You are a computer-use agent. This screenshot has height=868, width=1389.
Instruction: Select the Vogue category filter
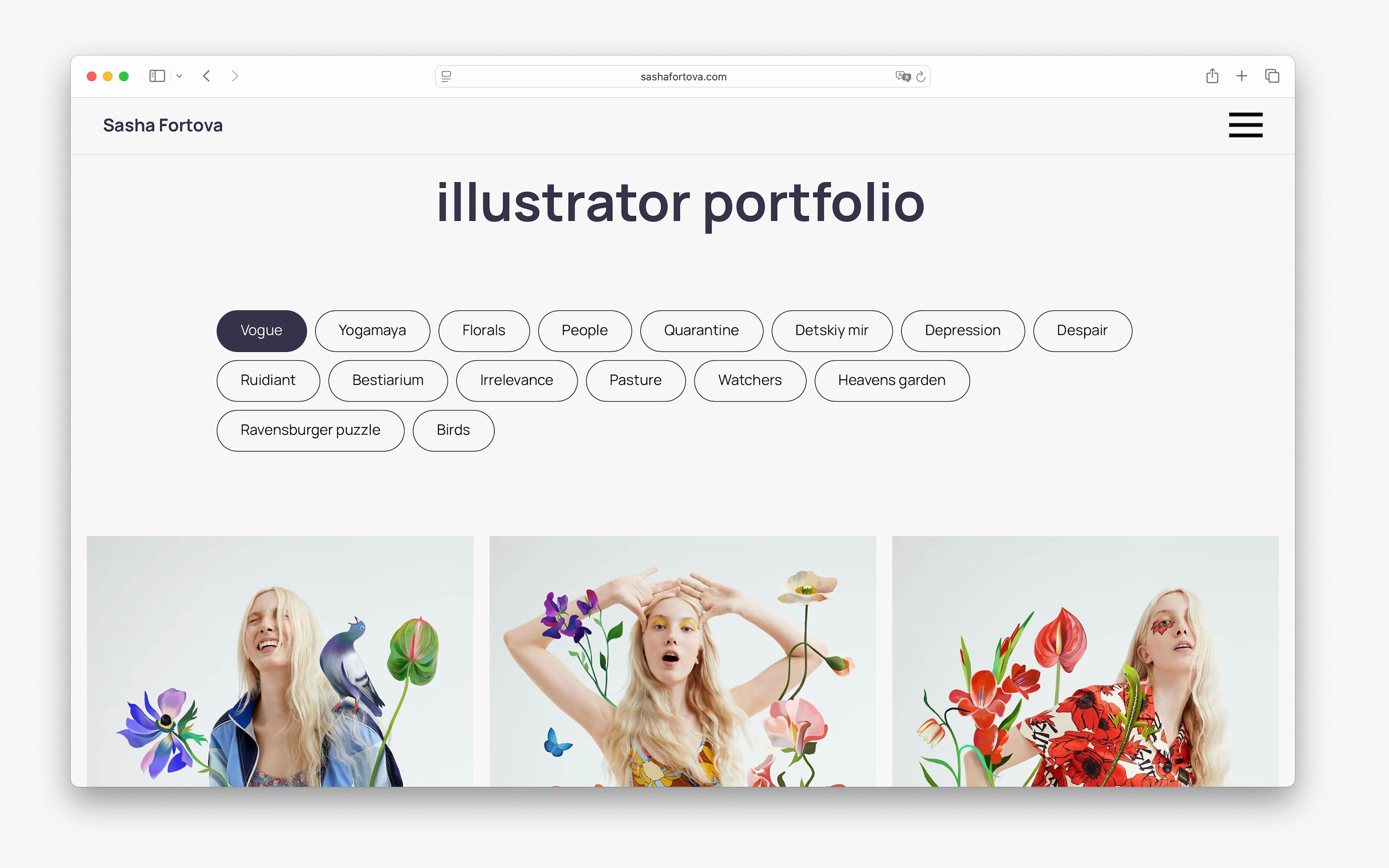[261, 331]
